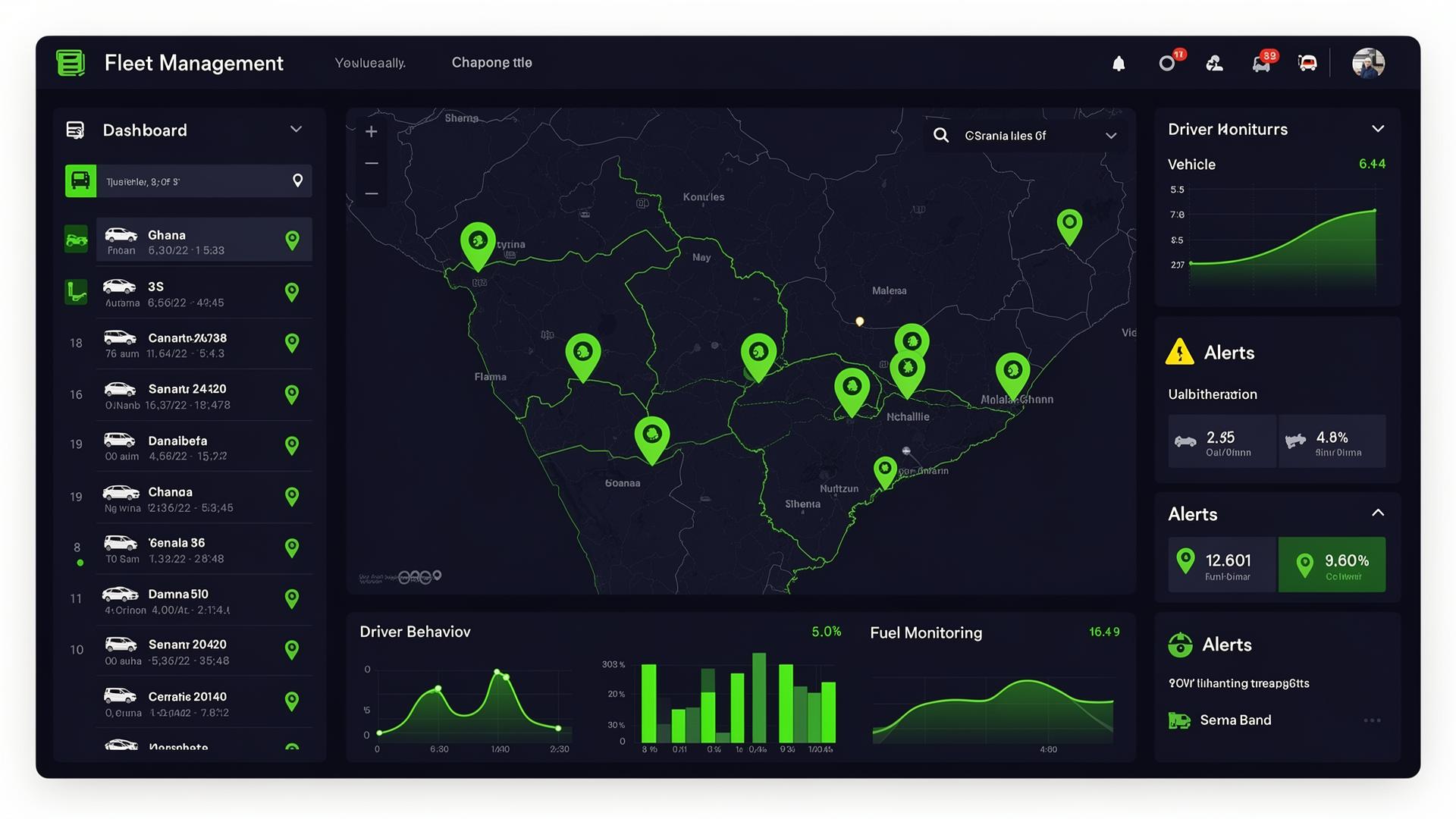
Task: Click the yellow dot marker below Malena
Action: coord(859,322)
